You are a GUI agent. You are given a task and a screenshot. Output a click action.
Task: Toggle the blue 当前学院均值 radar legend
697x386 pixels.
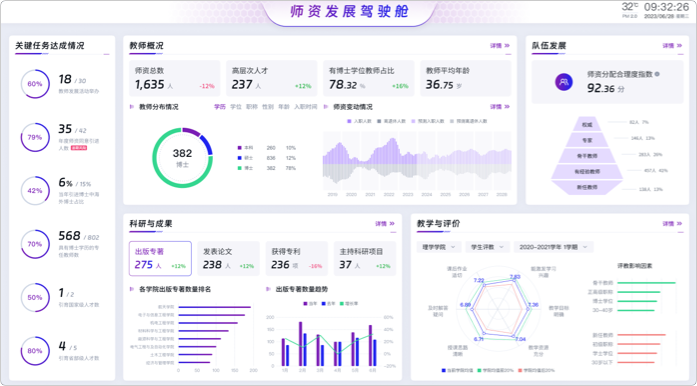click(x=457, y=370)
